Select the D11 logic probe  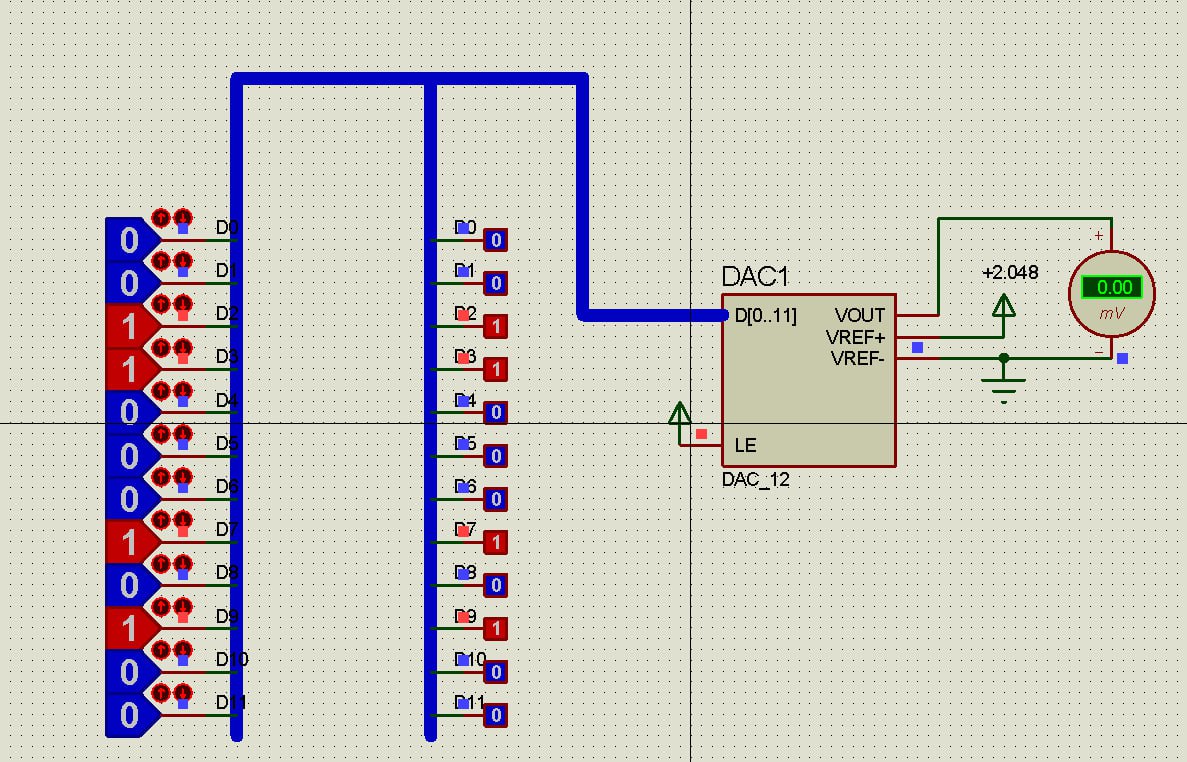tap(496, 714)
